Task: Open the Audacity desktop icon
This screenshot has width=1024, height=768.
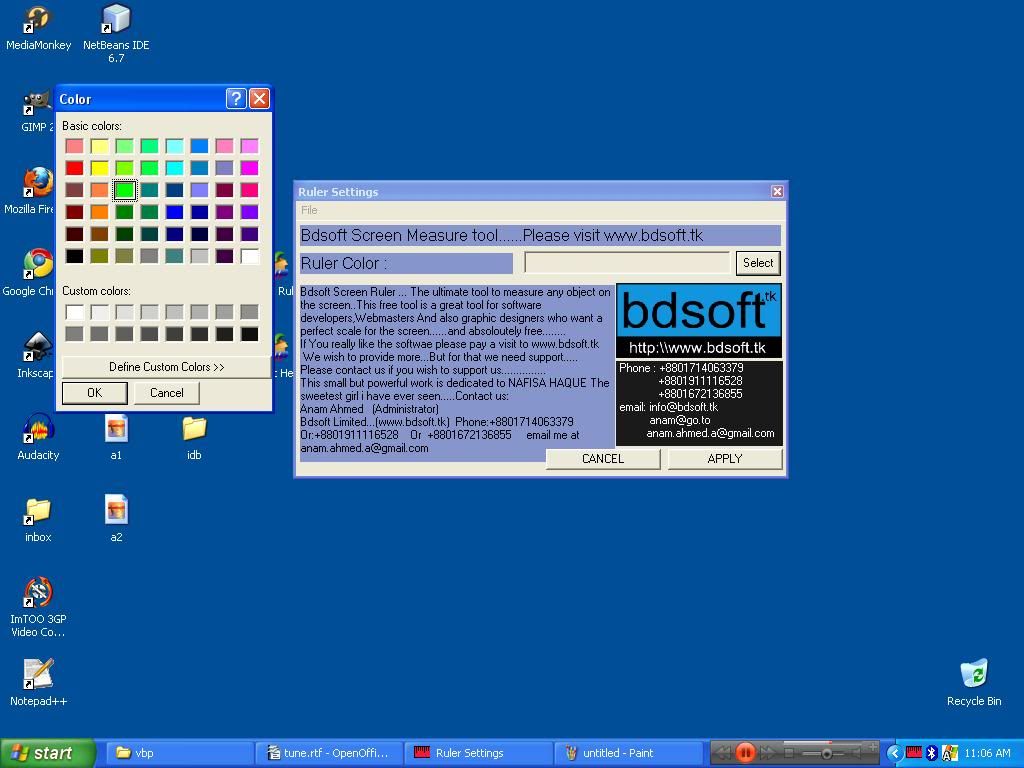Action: 38,430
